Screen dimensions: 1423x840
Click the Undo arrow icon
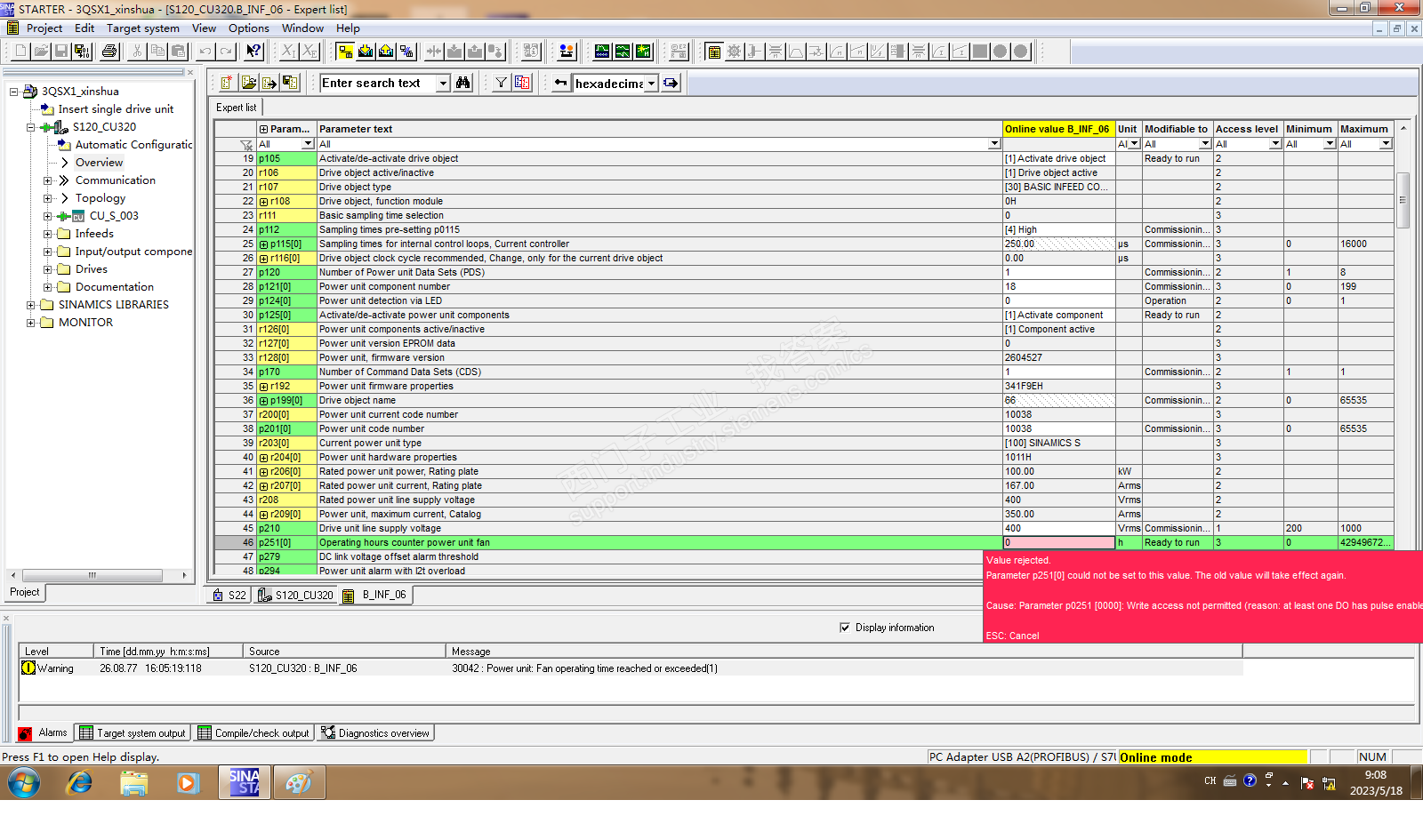coord(205,52)
